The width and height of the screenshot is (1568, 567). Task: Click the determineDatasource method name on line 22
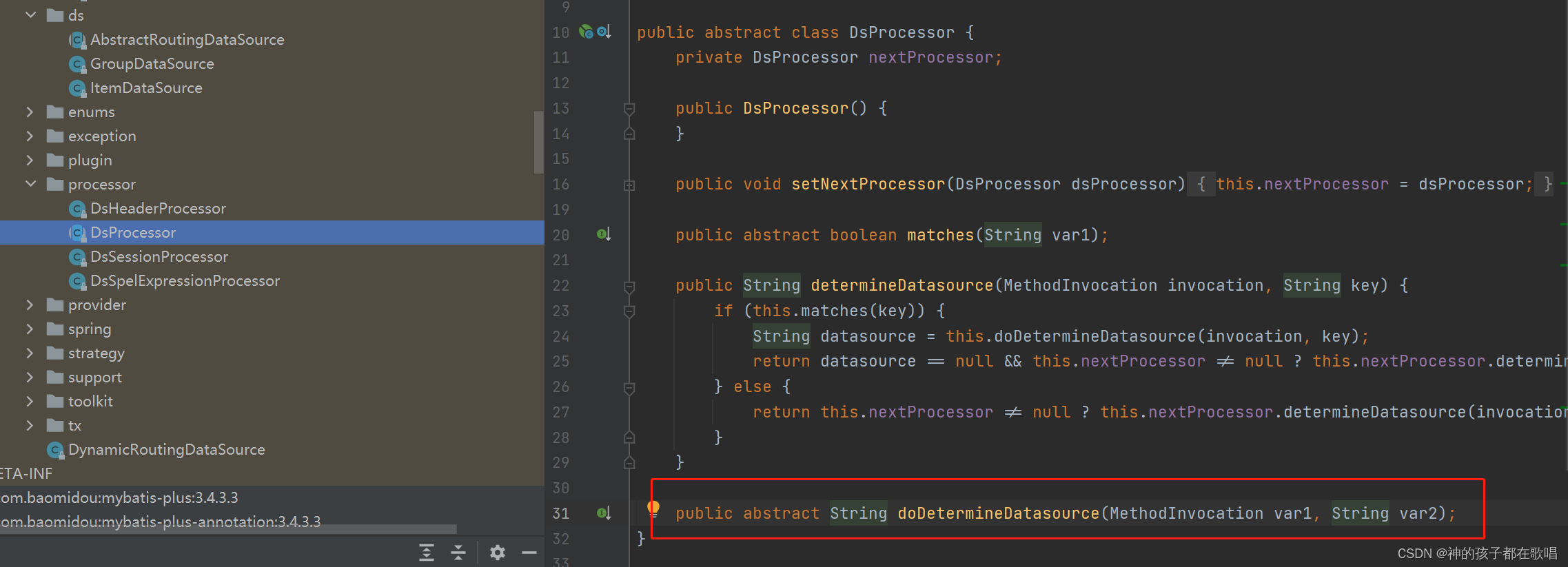point(902,285)
